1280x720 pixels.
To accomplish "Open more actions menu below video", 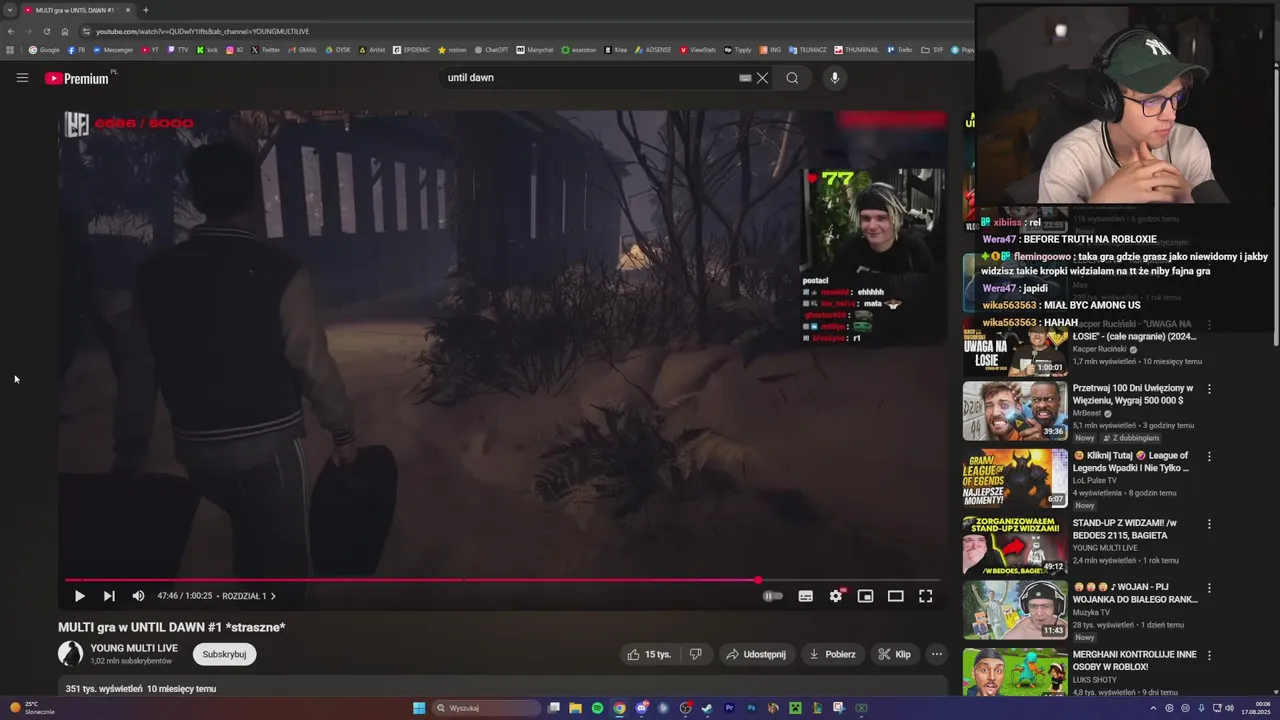I will [x=937, y=654].
